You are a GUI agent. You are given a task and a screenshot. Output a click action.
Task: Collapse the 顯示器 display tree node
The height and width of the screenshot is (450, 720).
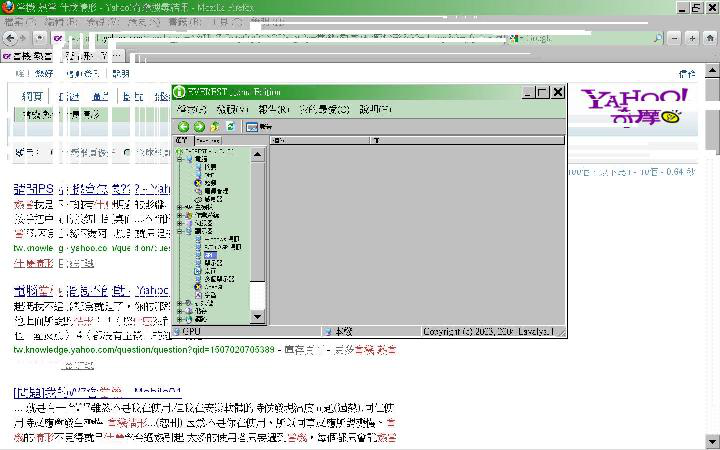tap(180, 231)
